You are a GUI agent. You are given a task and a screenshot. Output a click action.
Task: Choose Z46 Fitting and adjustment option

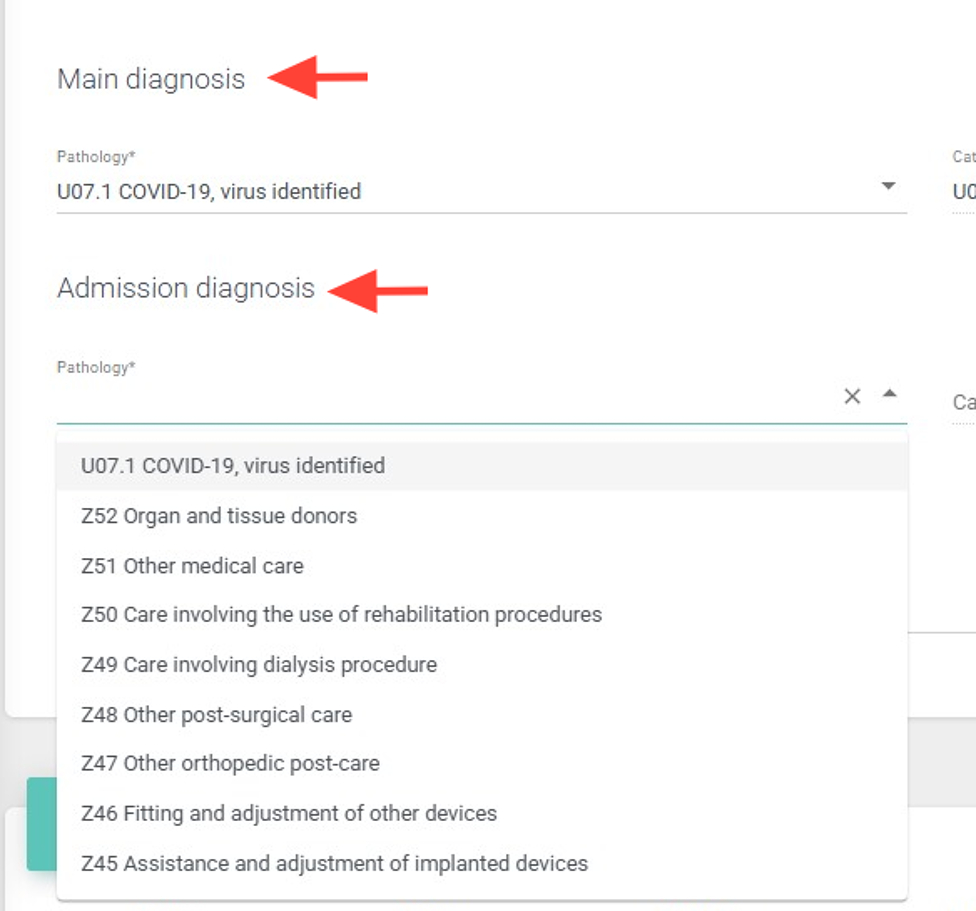(289, 813)
